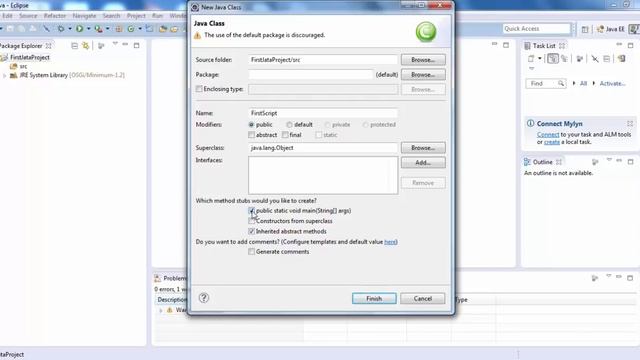Open the coverage button dropdown arrow
This screenshot has height=360, width=640.
coord(107,29)
